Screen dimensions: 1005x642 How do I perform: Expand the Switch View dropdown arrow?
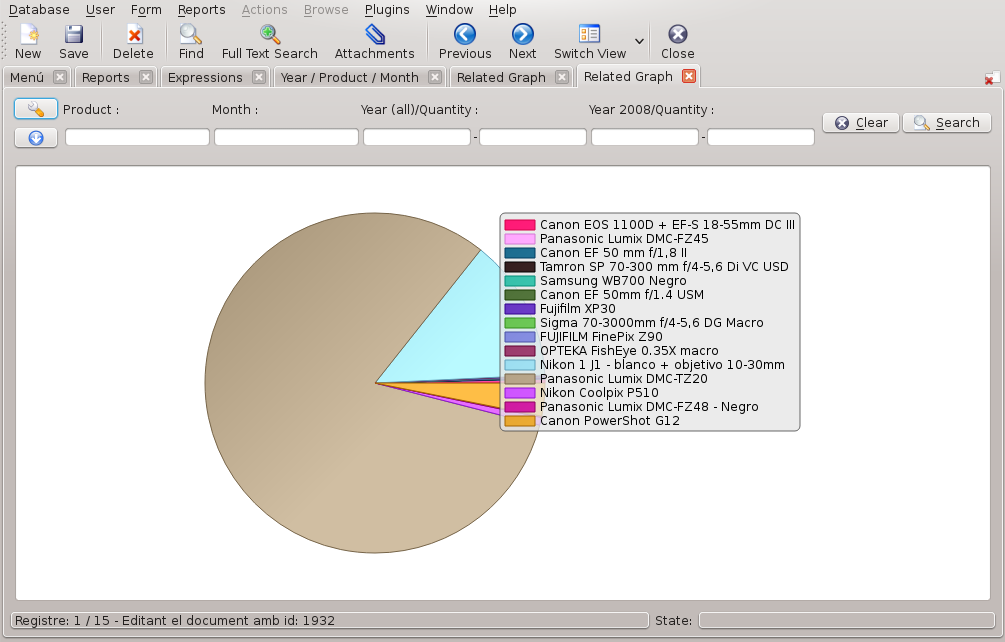[639, 42]
